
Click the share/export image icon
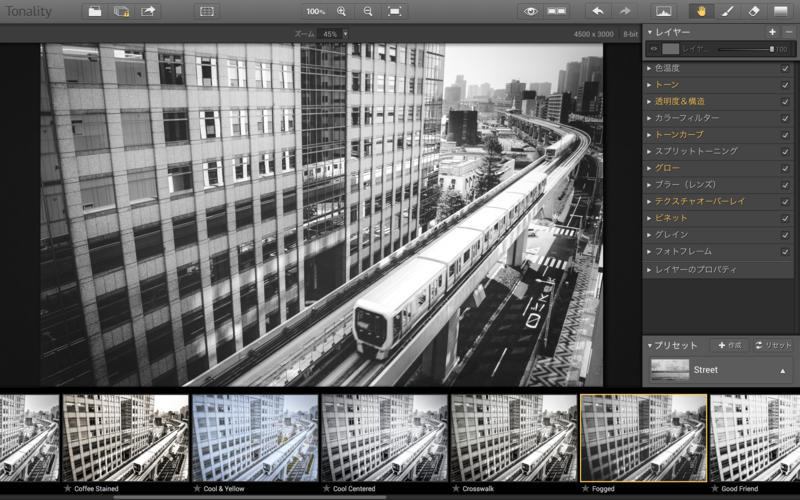pyautogui.click(x=148, y=11)
